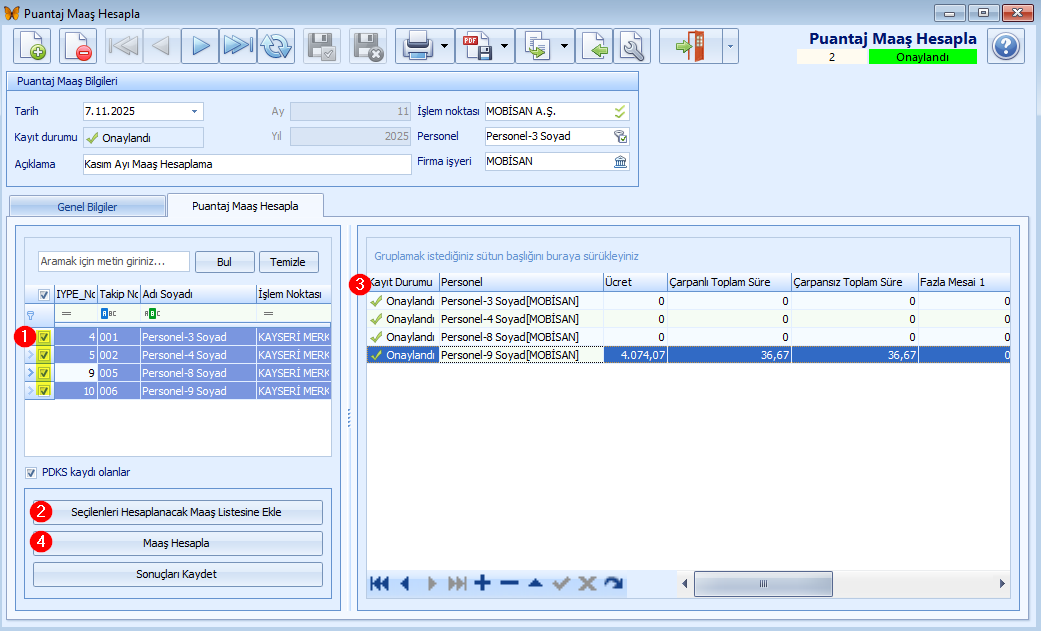The image size is (1041, 631).
Task: Expand the printer options dropdown arrow
Action: 443,46
